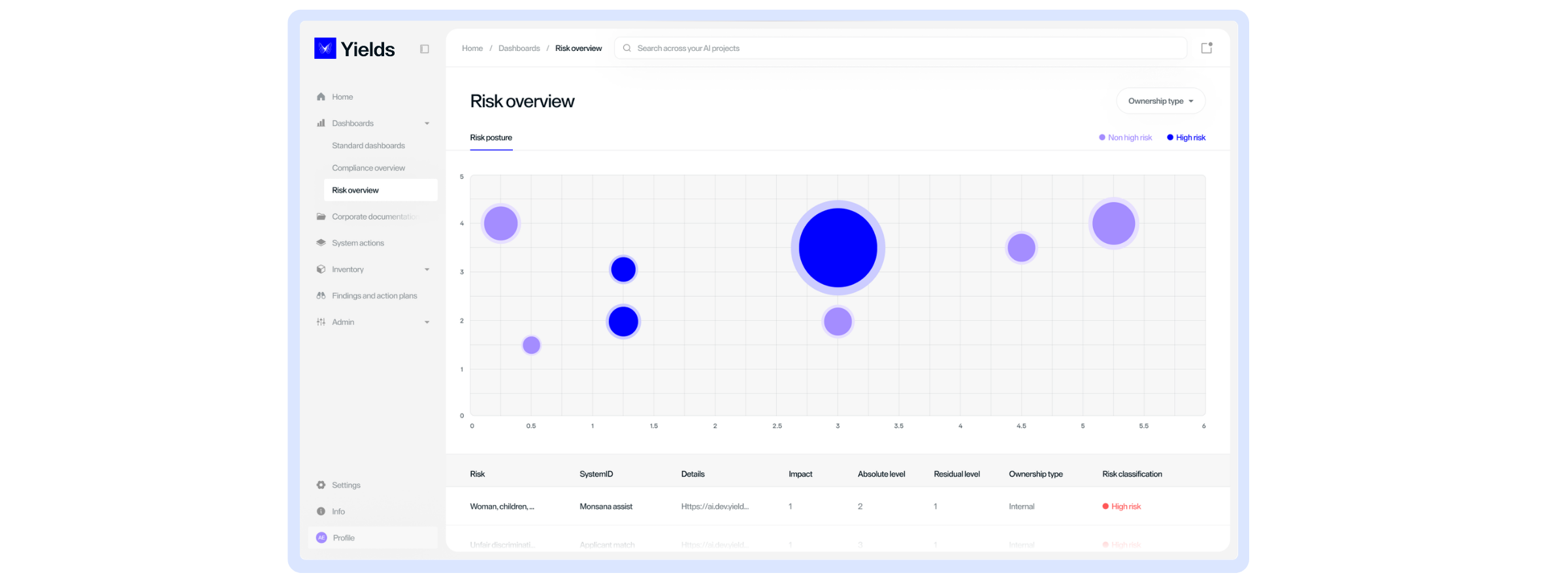Open Standard dashboards in the sidebar
This screenshot has height=588, width=1568.
(x=368, y=145)
